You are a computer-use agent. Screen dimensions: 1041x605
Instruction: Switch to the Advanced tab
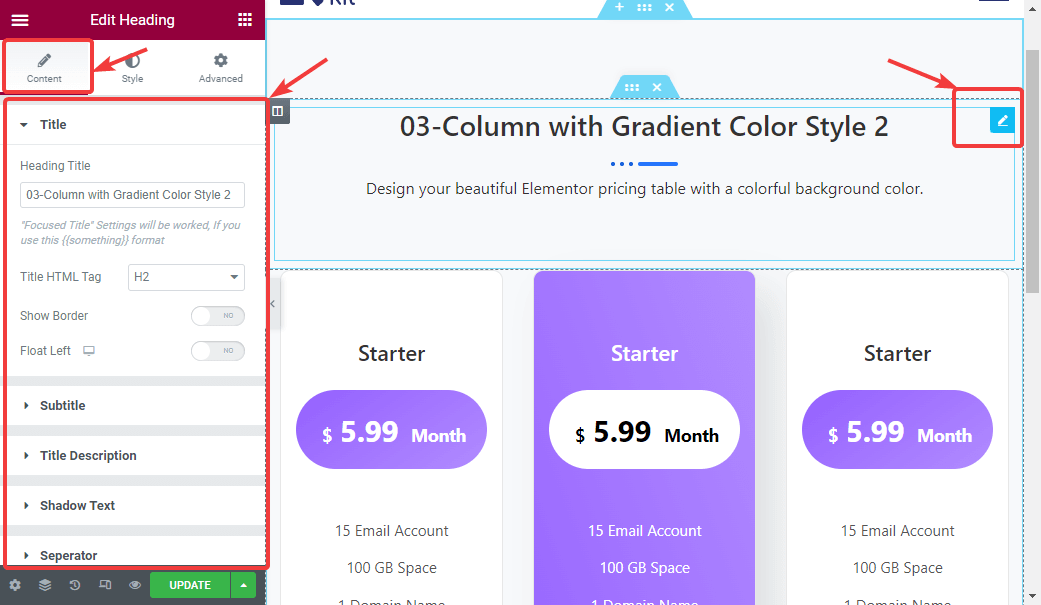pyautogui.click(x=220, y=68)
